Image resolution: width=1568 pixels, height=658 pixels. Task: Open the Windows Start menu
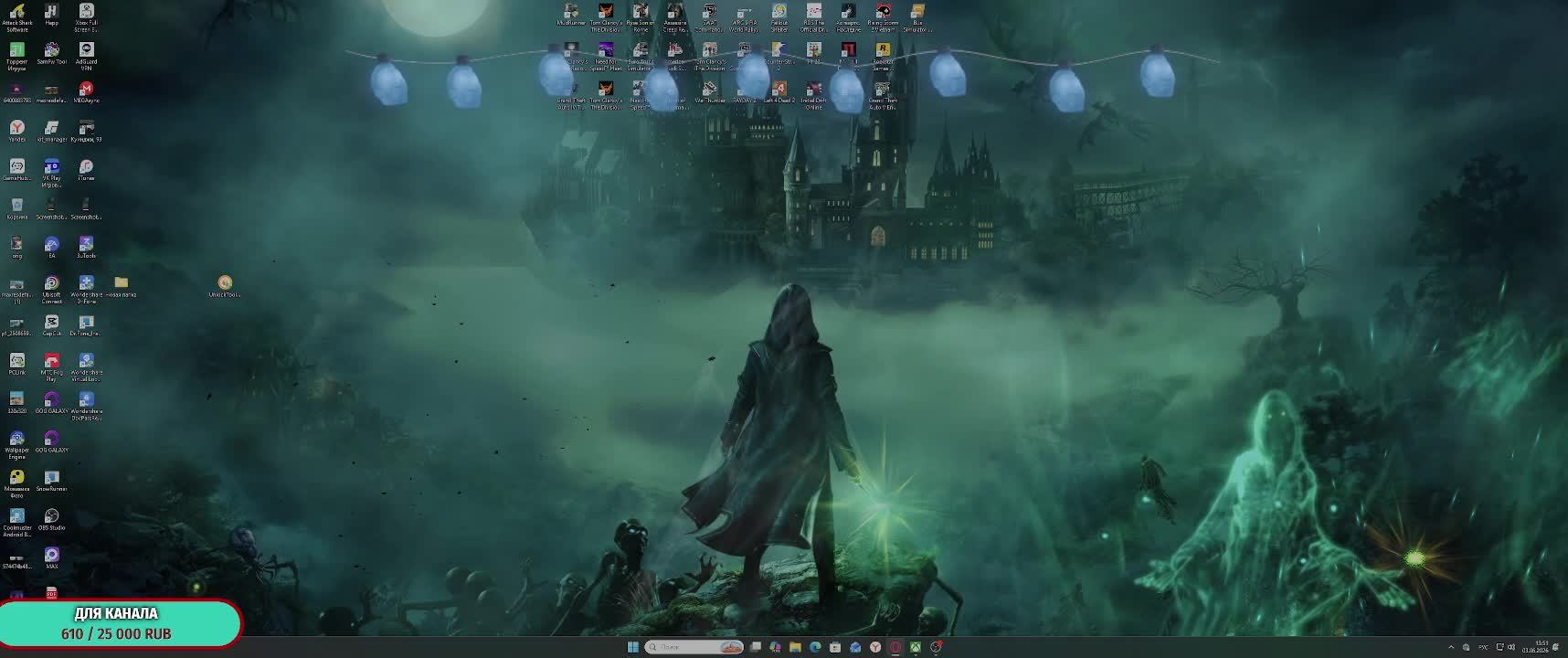[632, 647]
